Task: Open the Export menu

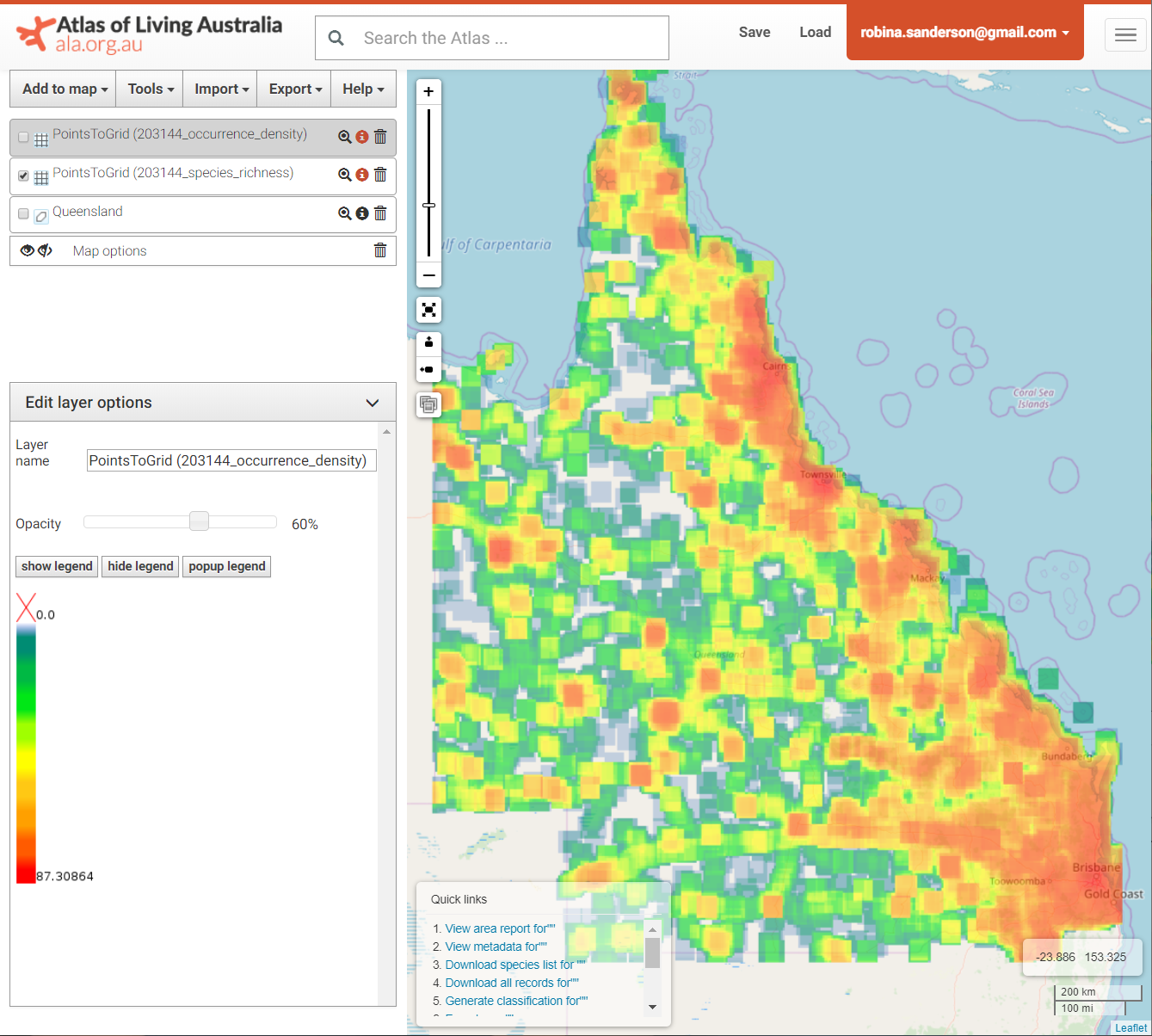Action: 293,89
